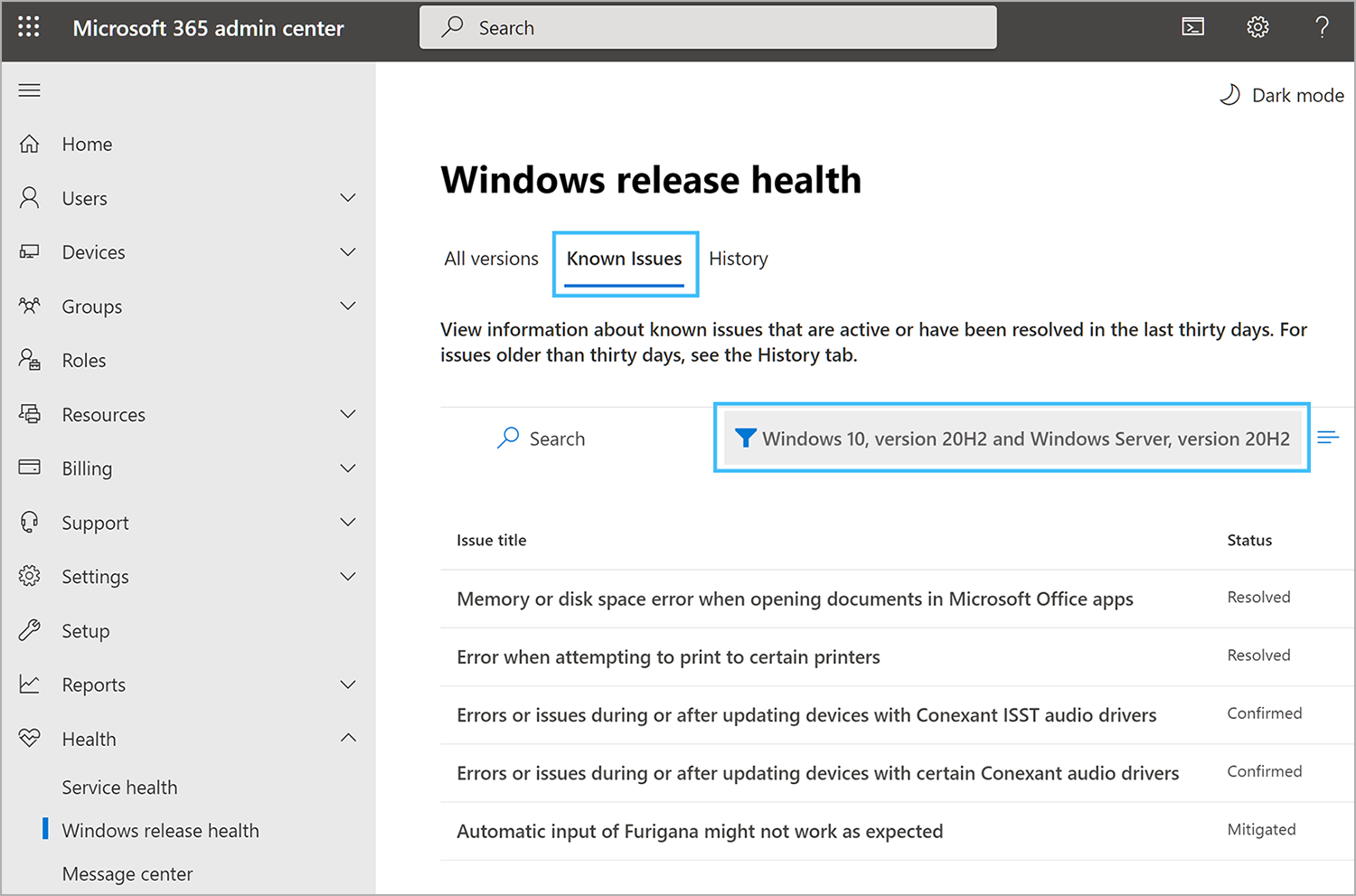Open help using the question mark icon

coord(1323,27)
